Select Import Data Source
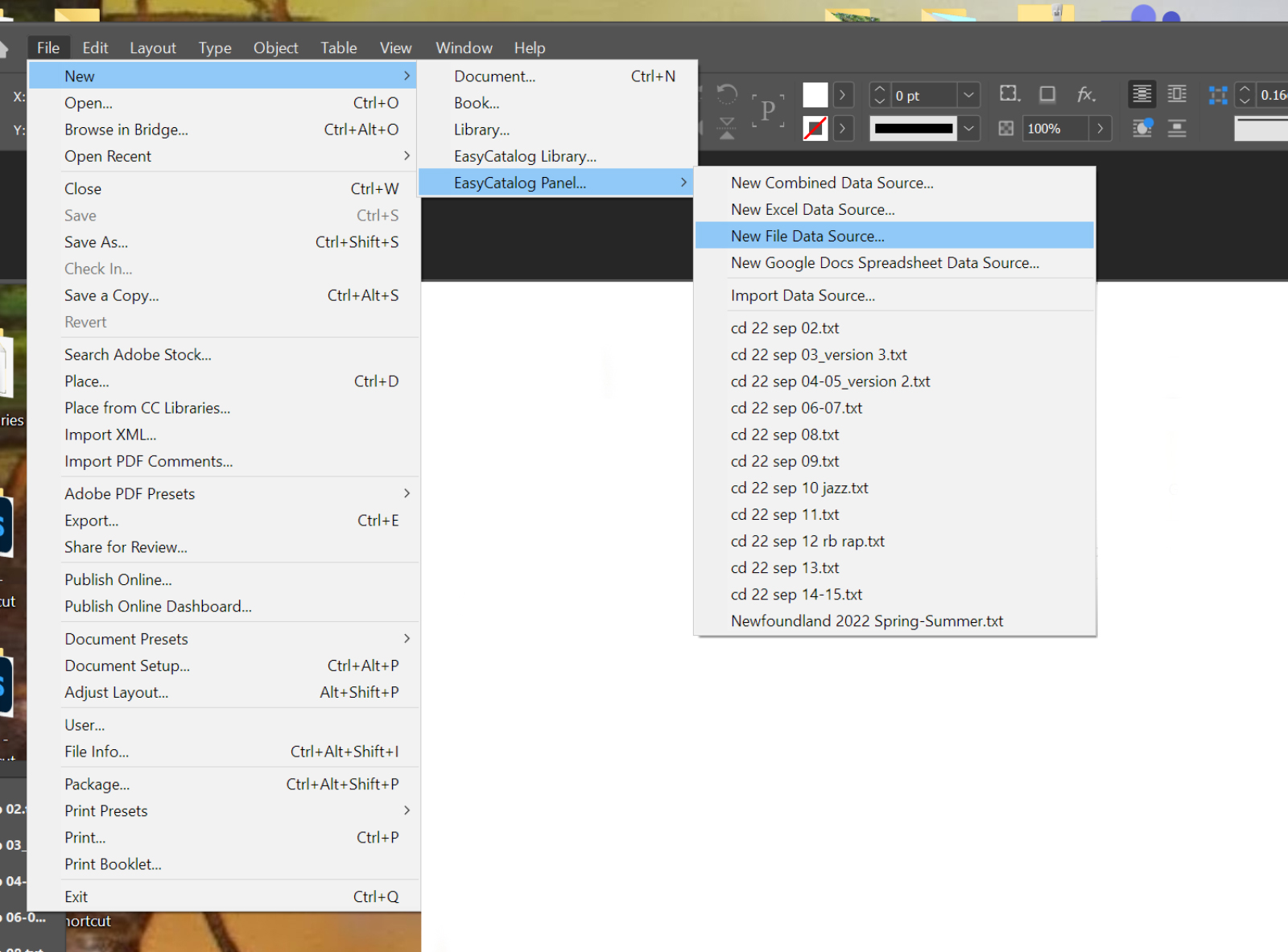Screen dimensions: 1288x952 tap(894, 295)
